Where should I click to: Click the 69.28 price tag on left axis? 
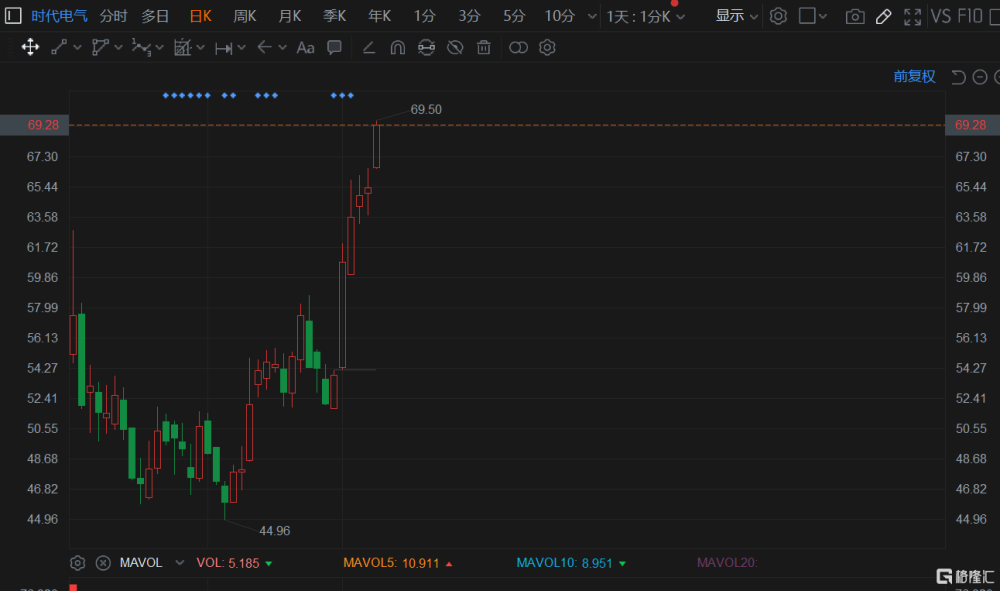34,125
